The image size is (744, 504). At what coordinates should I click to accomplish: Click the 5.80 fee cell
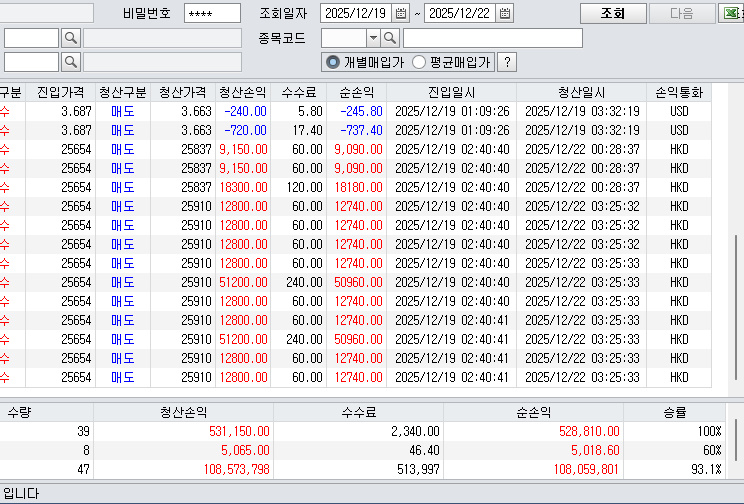(298, 112)
